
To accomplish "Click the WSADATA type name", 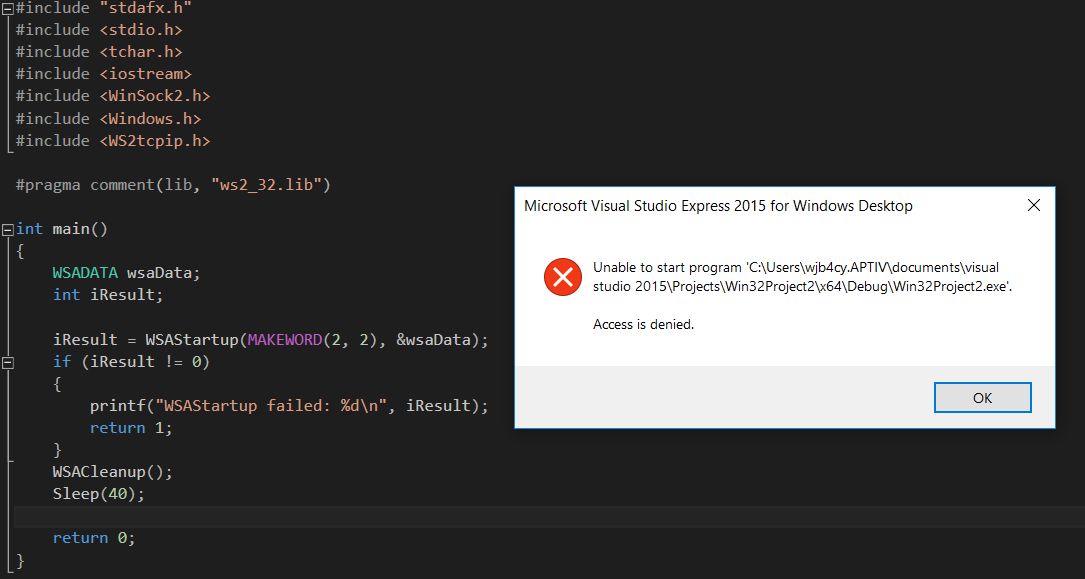I will click(85, 272).
